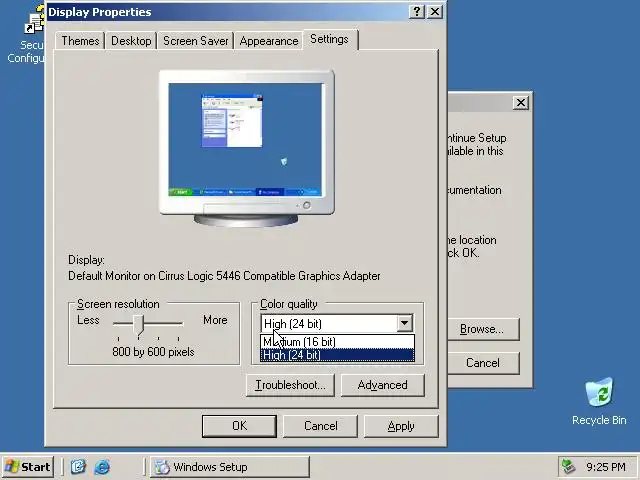
Task: Click the Display Properties help button
Action: pyautogui.click(x=416, y=11)
